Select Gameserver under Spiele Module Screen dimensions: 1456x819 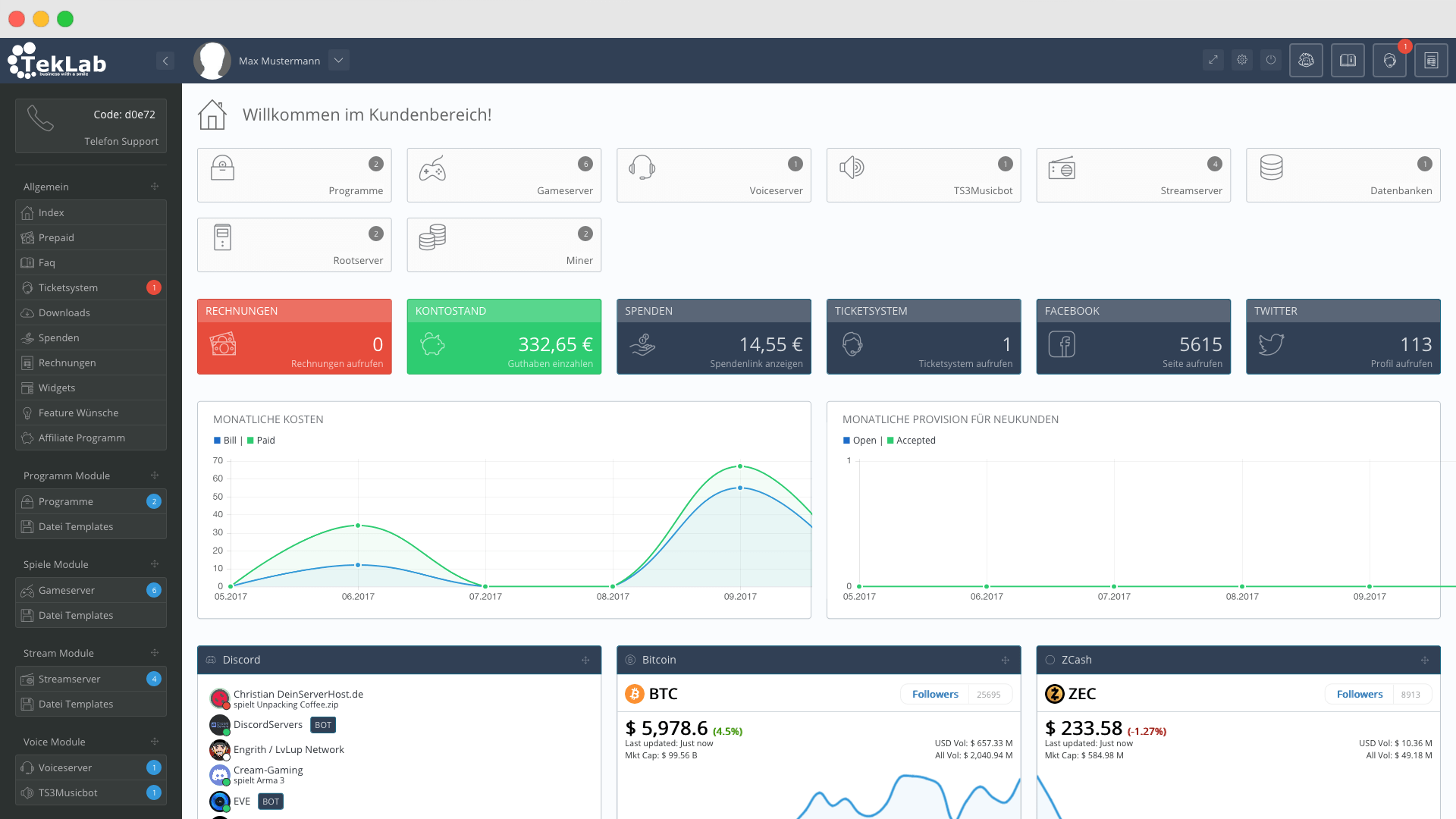click(x=67, y=590)
